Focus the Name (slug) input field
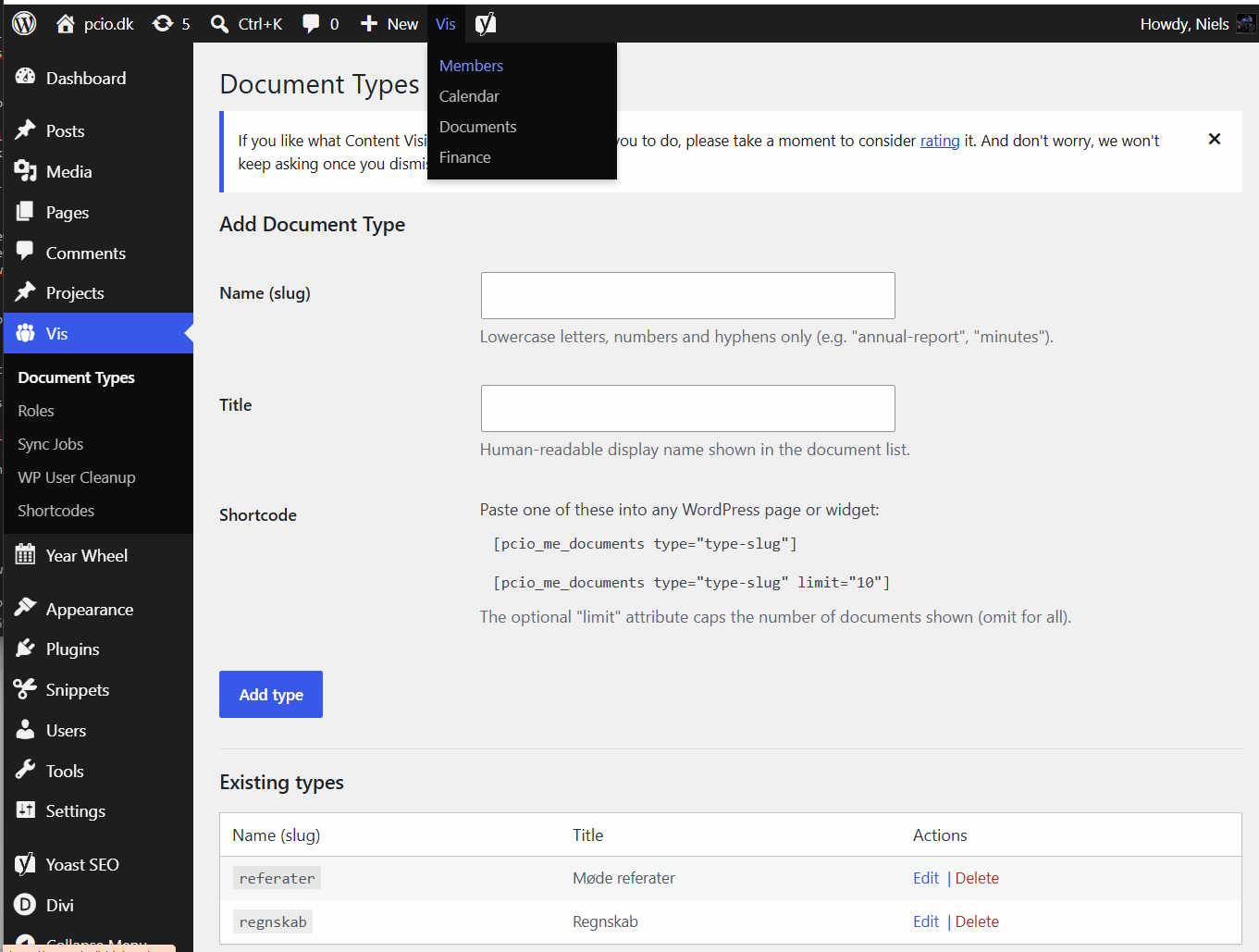The width and height of the screenshot is (1259, 952). pos(688,295)
